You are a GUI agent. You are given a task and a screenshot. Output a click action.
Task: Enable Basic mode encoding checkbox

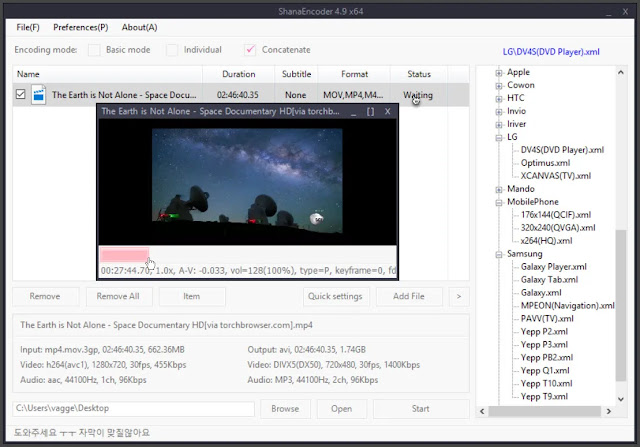tap(94, 50)
